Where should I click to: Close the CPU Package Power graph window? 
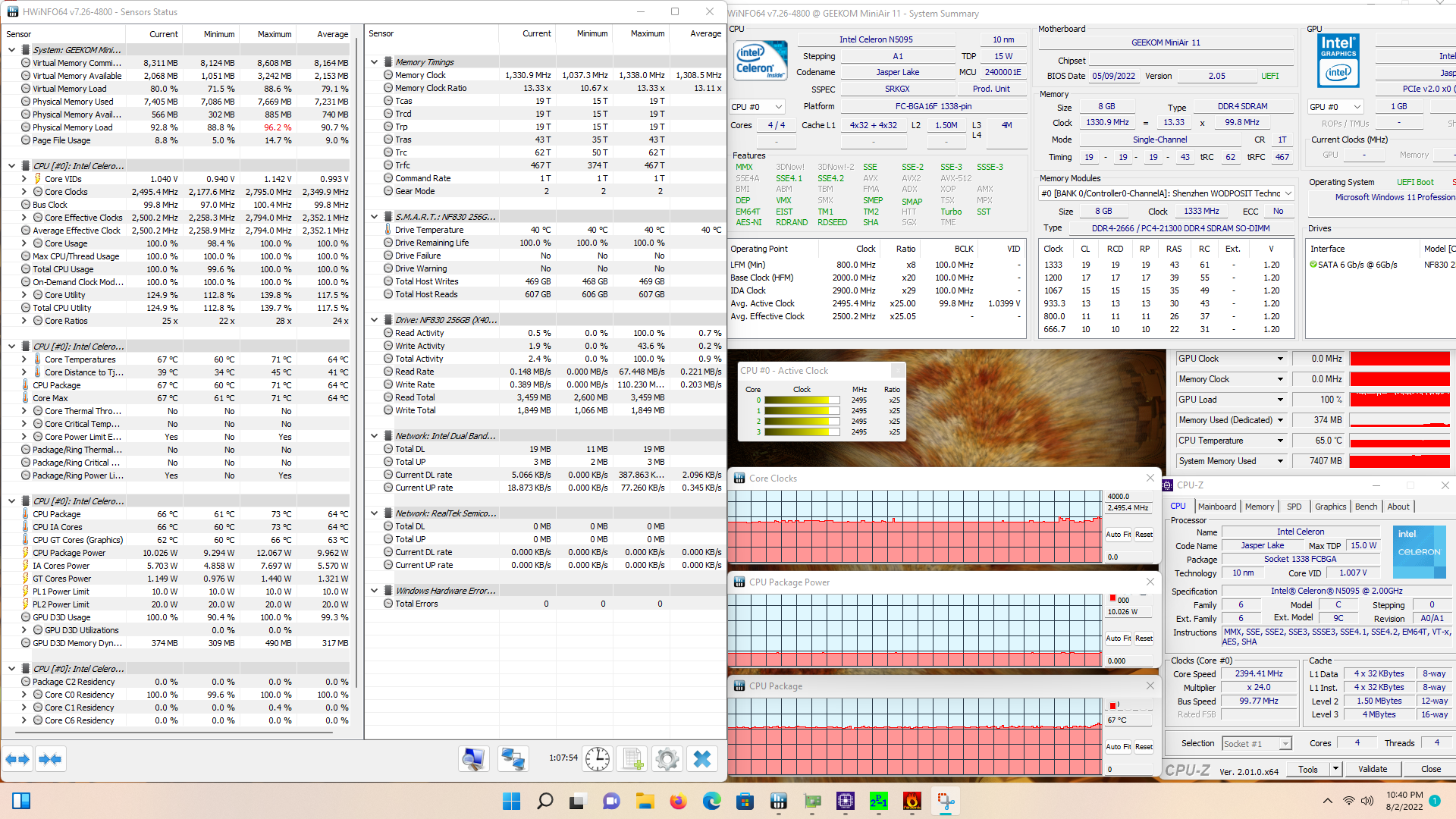click(x=1150, y=582)
